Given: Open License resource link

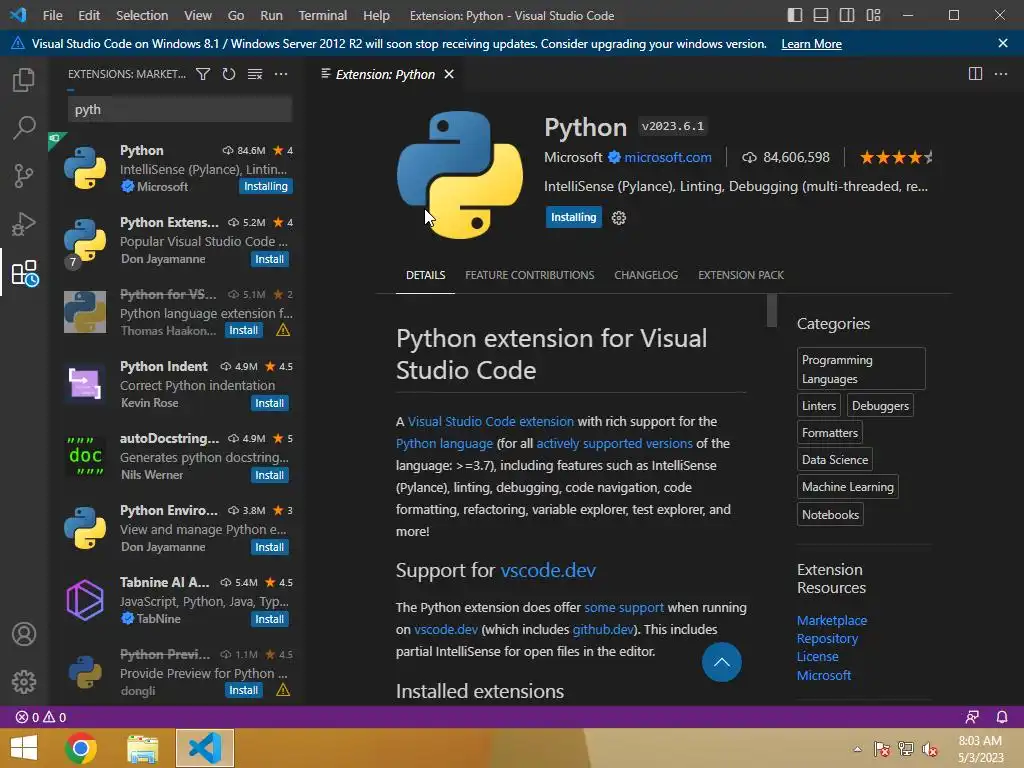Looking at the screenshot, I should tap(817, 656).
